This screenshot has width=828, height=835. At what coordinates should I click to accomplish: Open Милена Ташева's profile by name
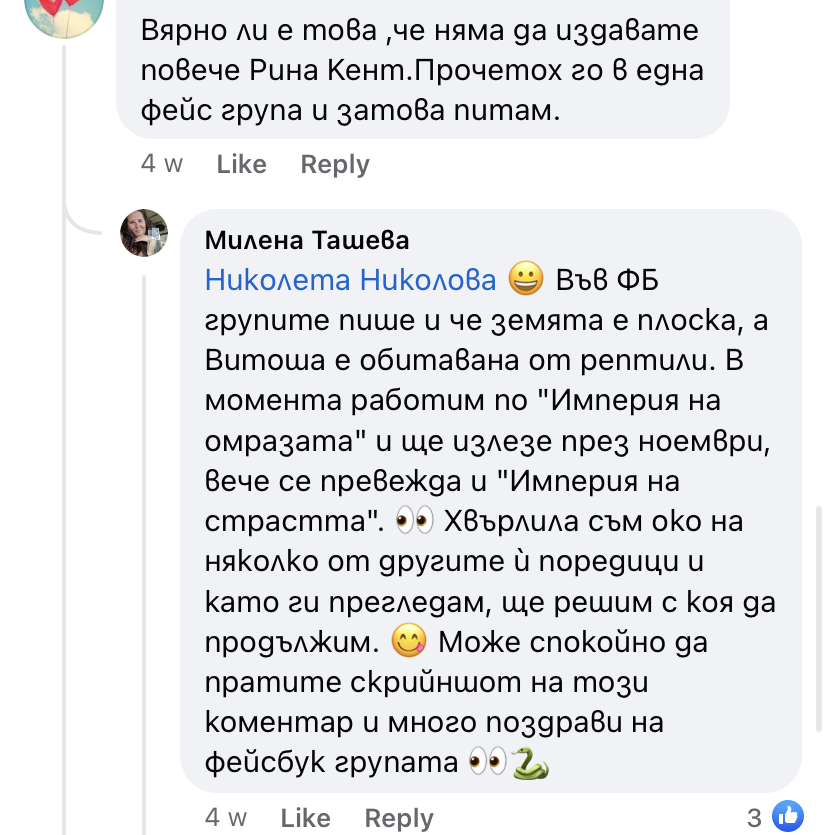click(307, 240)
